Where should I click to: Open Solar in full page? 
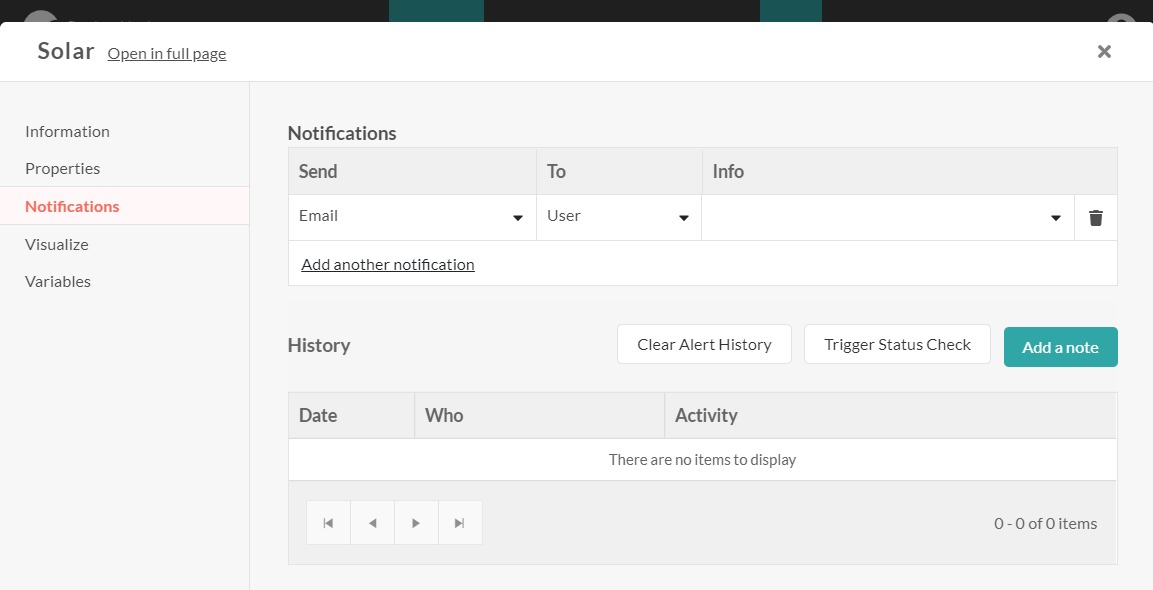tap(166, 53)
